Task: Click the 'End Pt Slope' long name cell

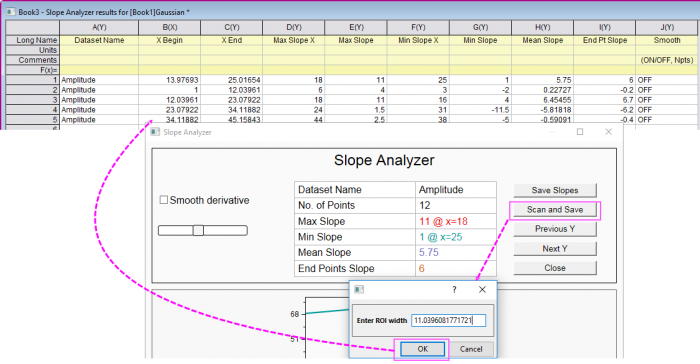Action: pos(605,40)
